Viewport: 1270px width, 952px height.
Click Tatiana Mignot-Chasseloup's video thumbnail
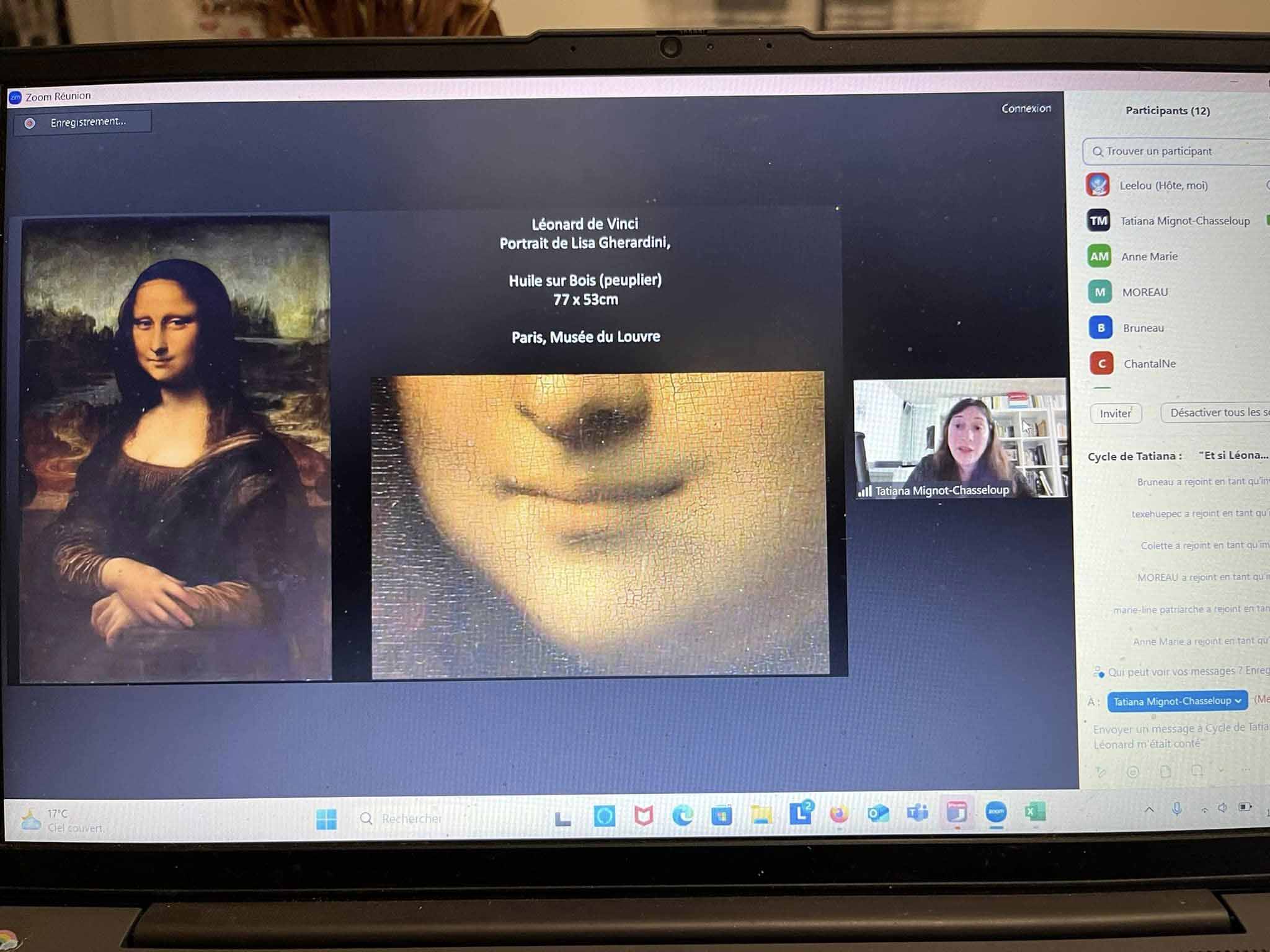pos(960,438)
